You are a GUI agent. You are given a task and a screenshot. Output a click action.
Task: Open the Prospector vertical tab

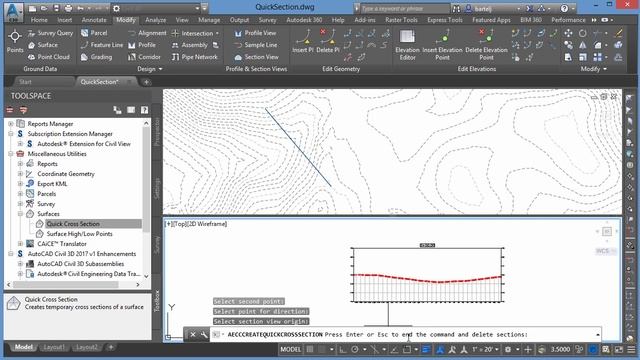click(157, 131)
